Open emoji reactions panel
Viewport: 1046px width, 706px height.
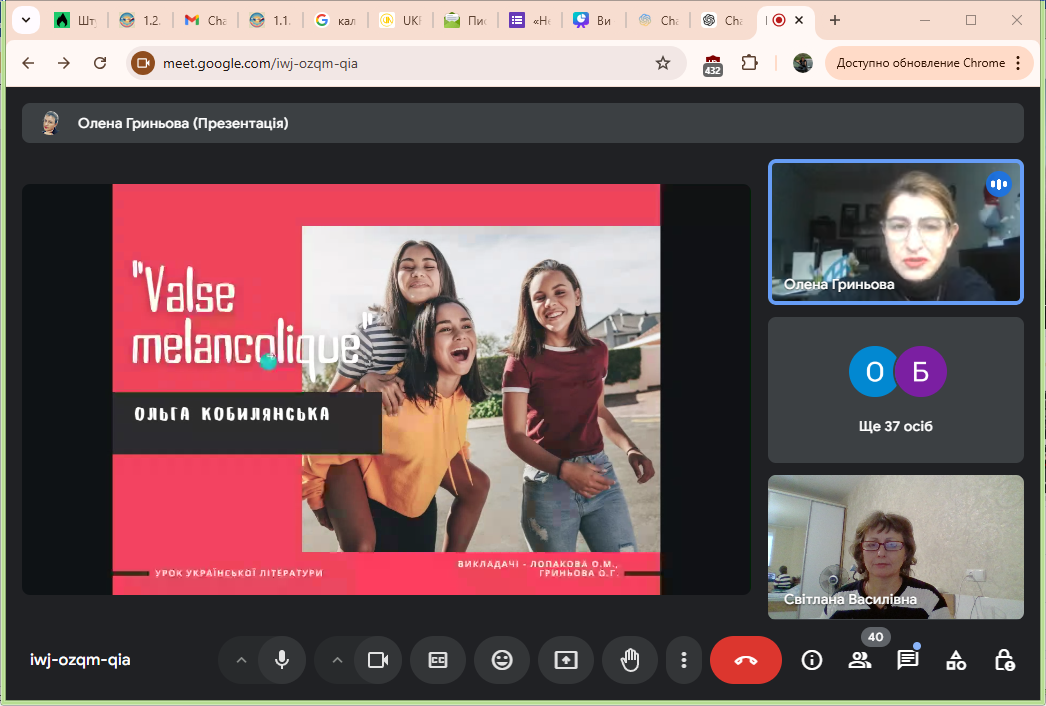[x=501, y=660]
